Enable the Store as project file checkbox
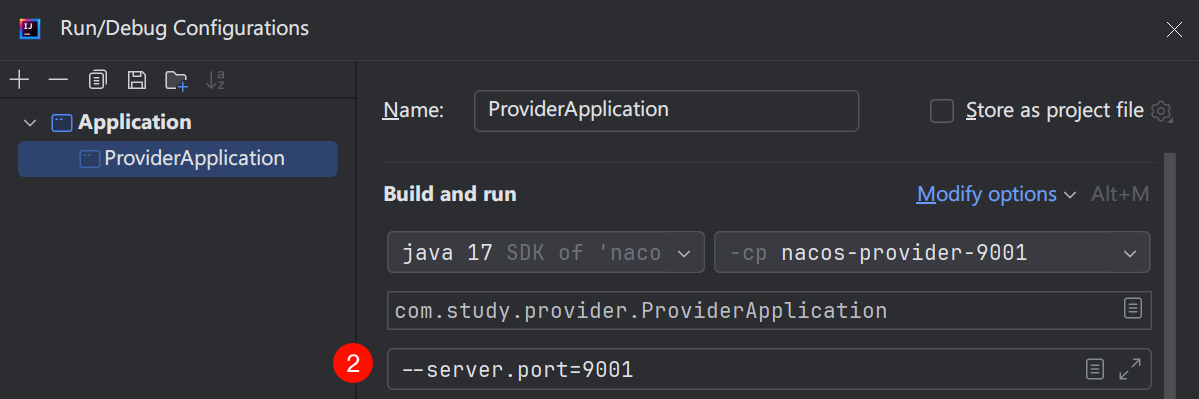The width and height of the screenshot is (1199, 399). pyautogui.click(x=941, y=112)
